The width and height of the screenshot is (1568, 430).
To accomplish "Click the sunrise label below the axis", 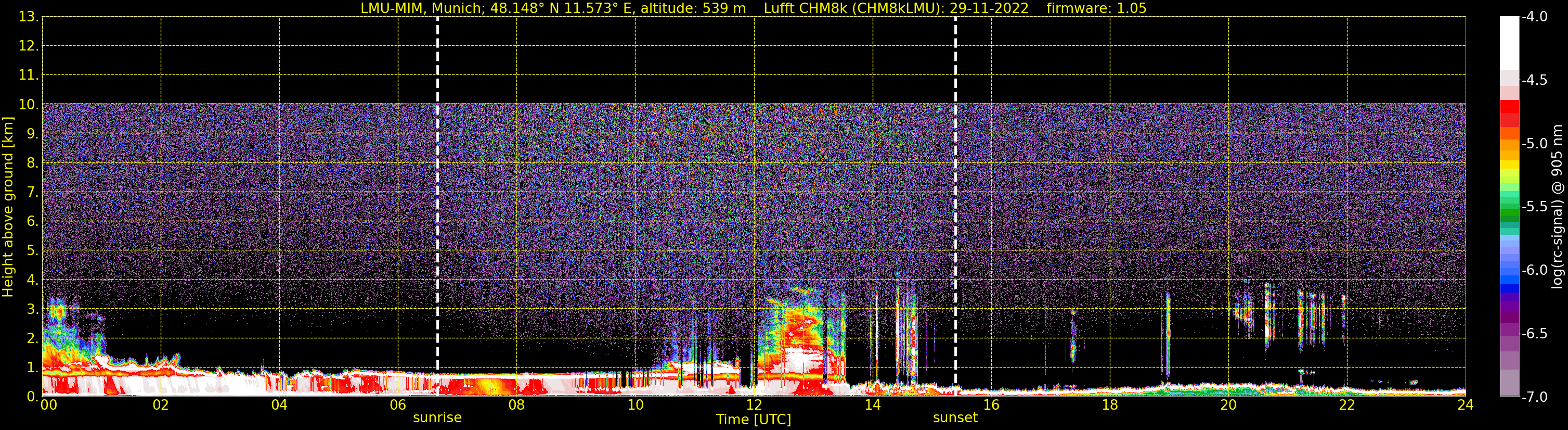I will (437, 418).
